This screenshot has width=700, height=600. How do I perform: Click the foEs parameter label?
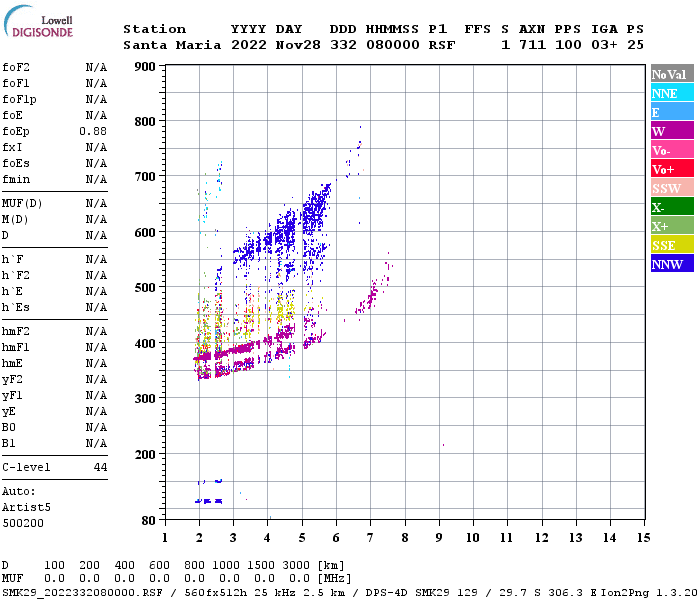(16, 163)
